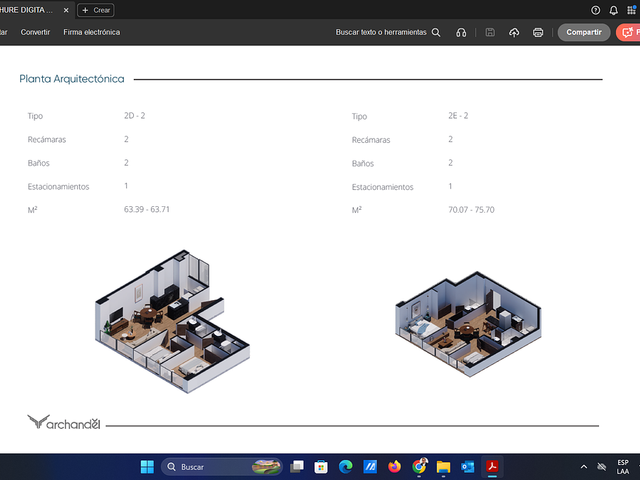Open Adobe Acrobat from the taskbar

(x=492, y=467)
